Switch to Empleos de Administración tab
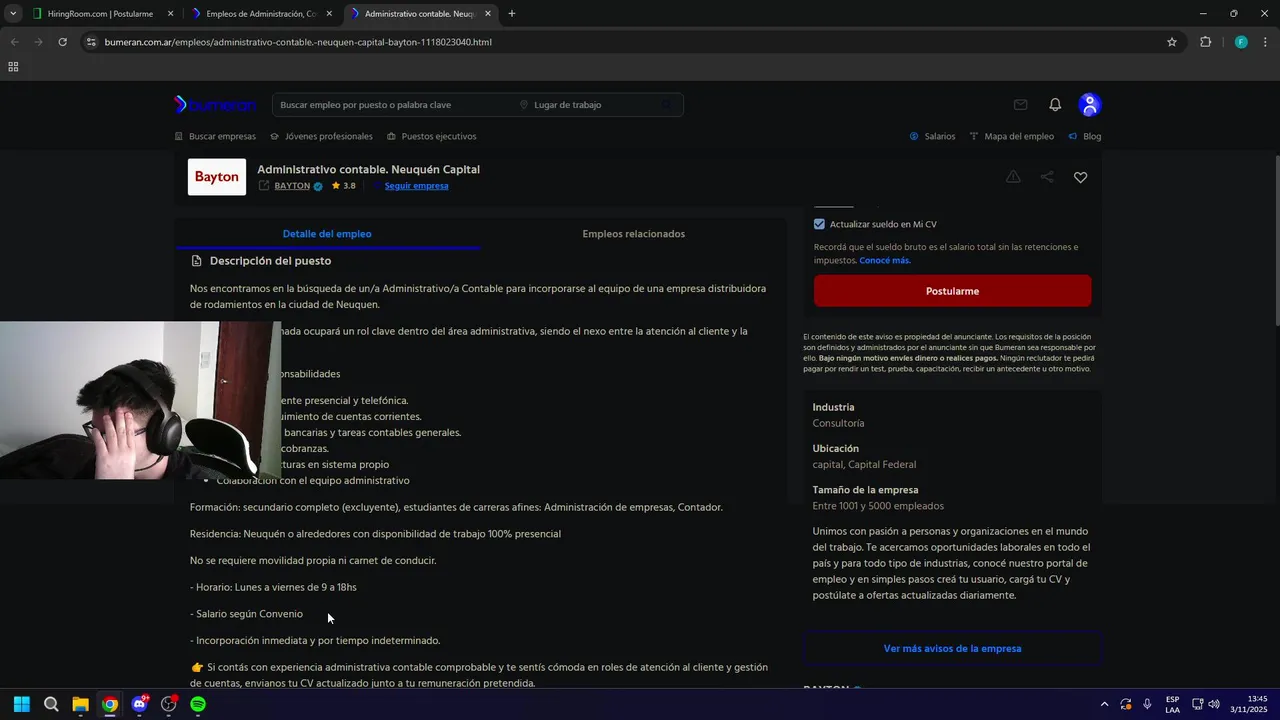 (x=260, y=14)
